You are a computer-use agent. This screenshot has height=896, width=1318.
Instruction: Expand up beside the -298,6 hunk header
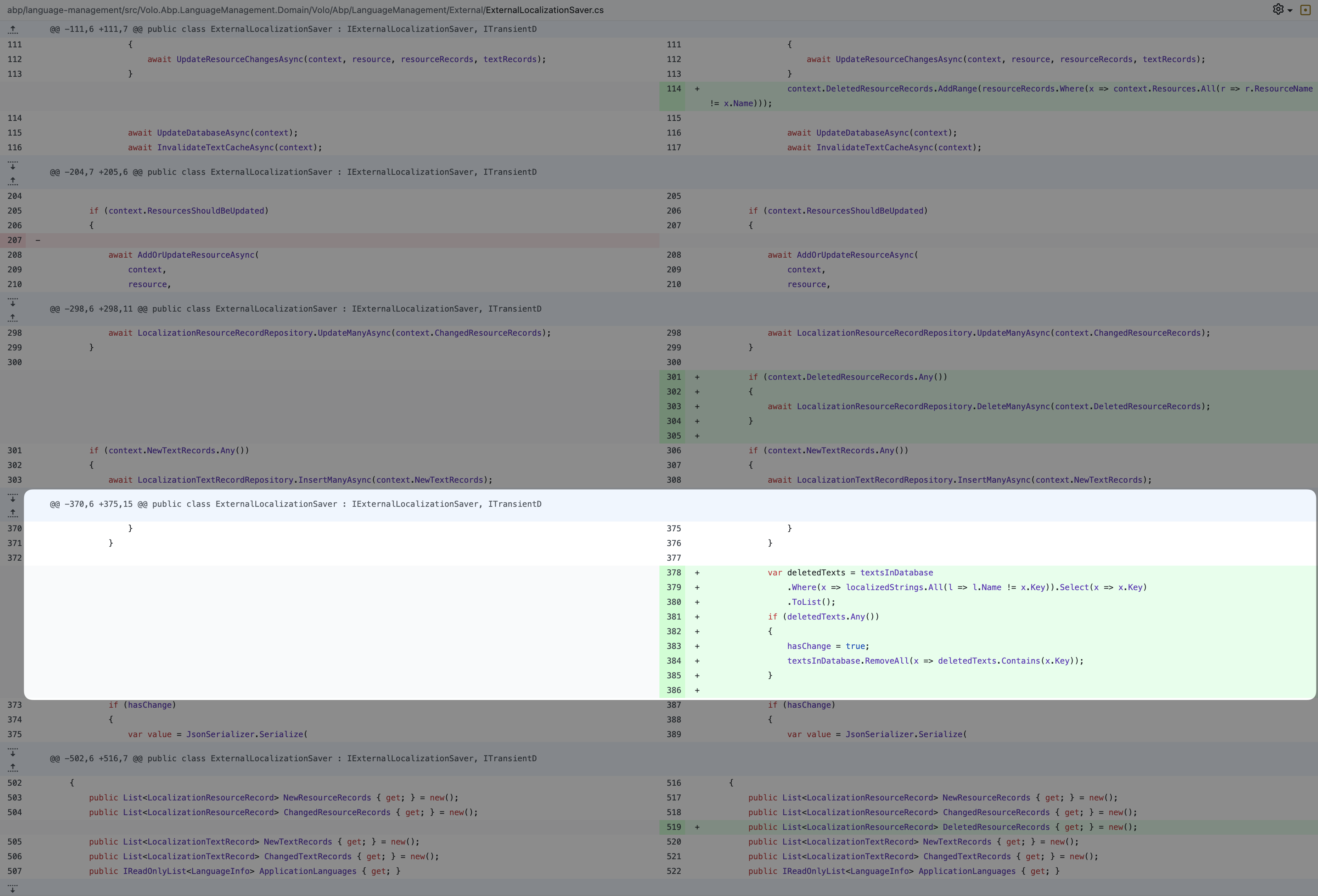[x=13, y=317]
